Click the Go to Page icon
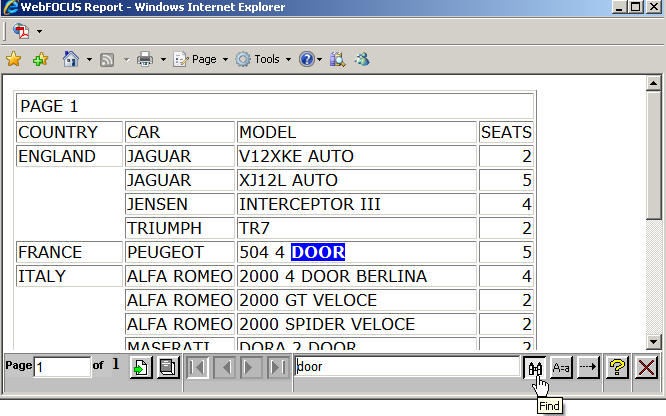The height and width of the screenshot is (416, 666). click(x=141, y=367)
